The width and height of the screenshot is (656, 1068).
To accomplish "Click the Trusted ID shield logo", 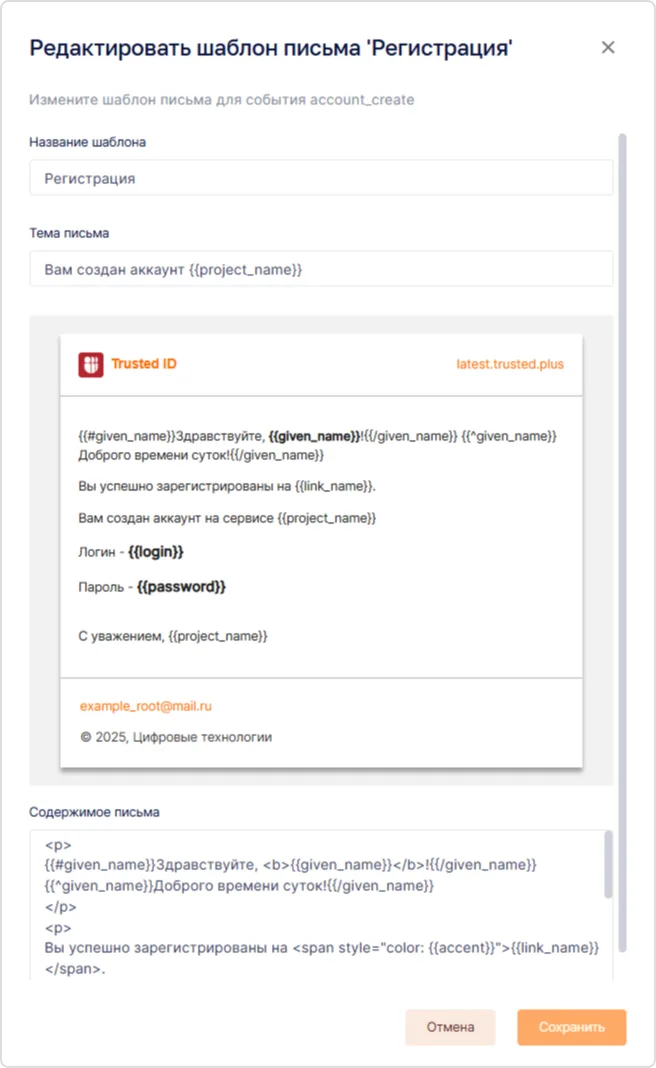I will tap(91, 365).
